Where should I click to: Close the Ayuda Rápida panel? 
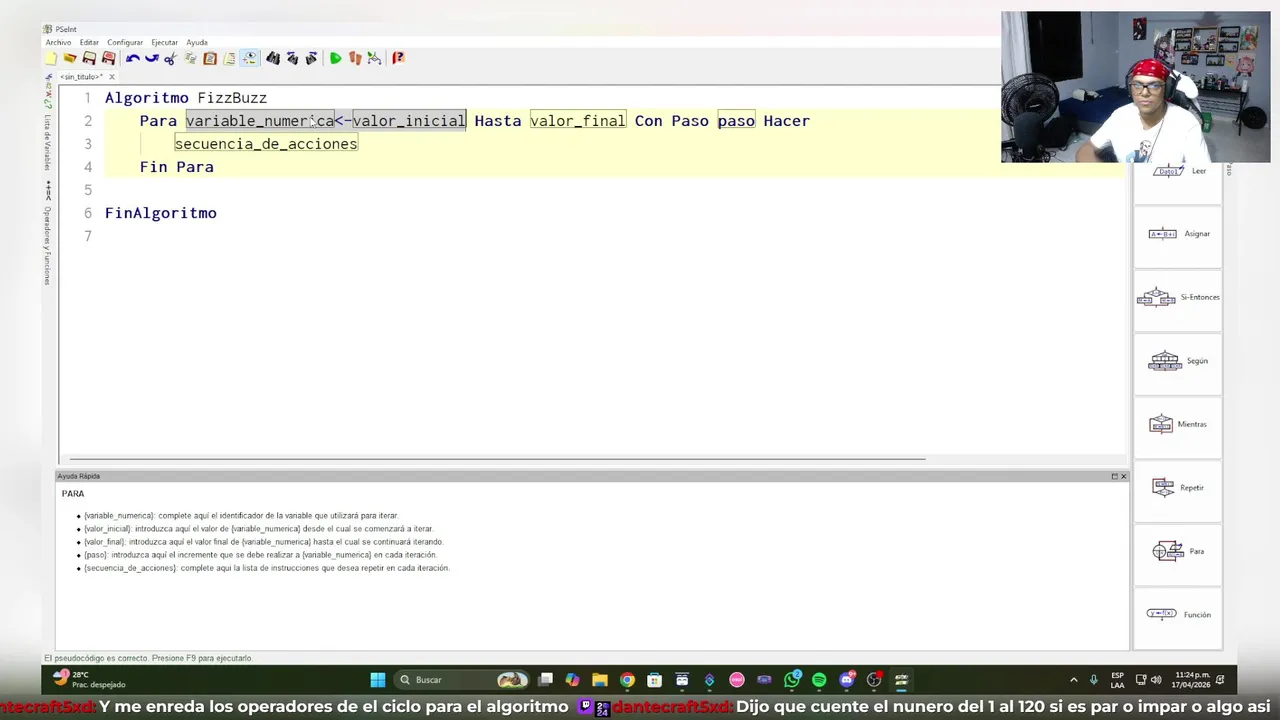pos(1123,476)
